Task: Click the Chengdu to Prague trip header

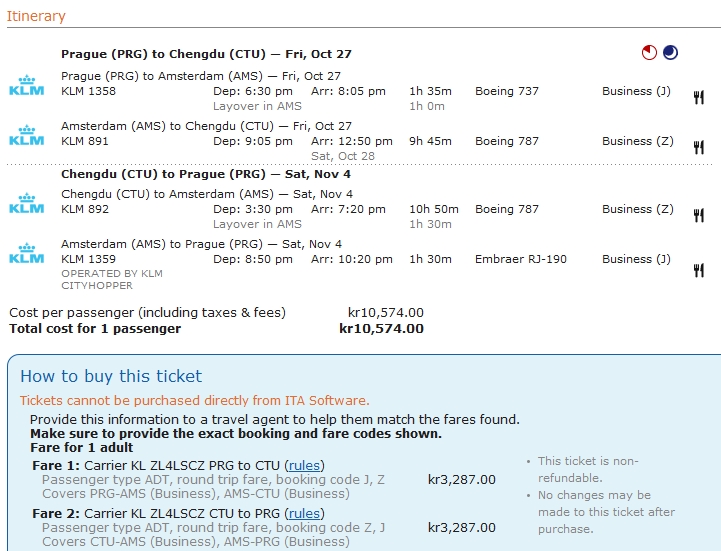Action: click(206, 174)
